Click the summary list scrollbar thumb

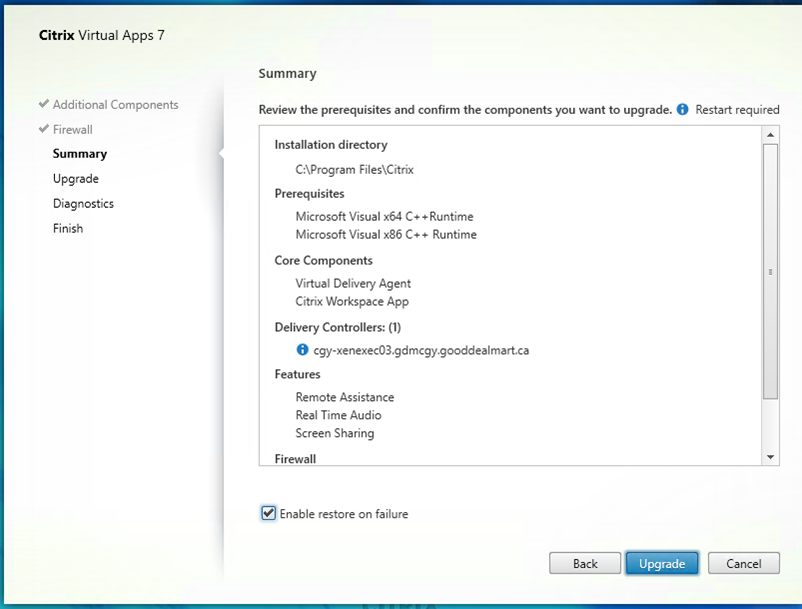point(770,272)
